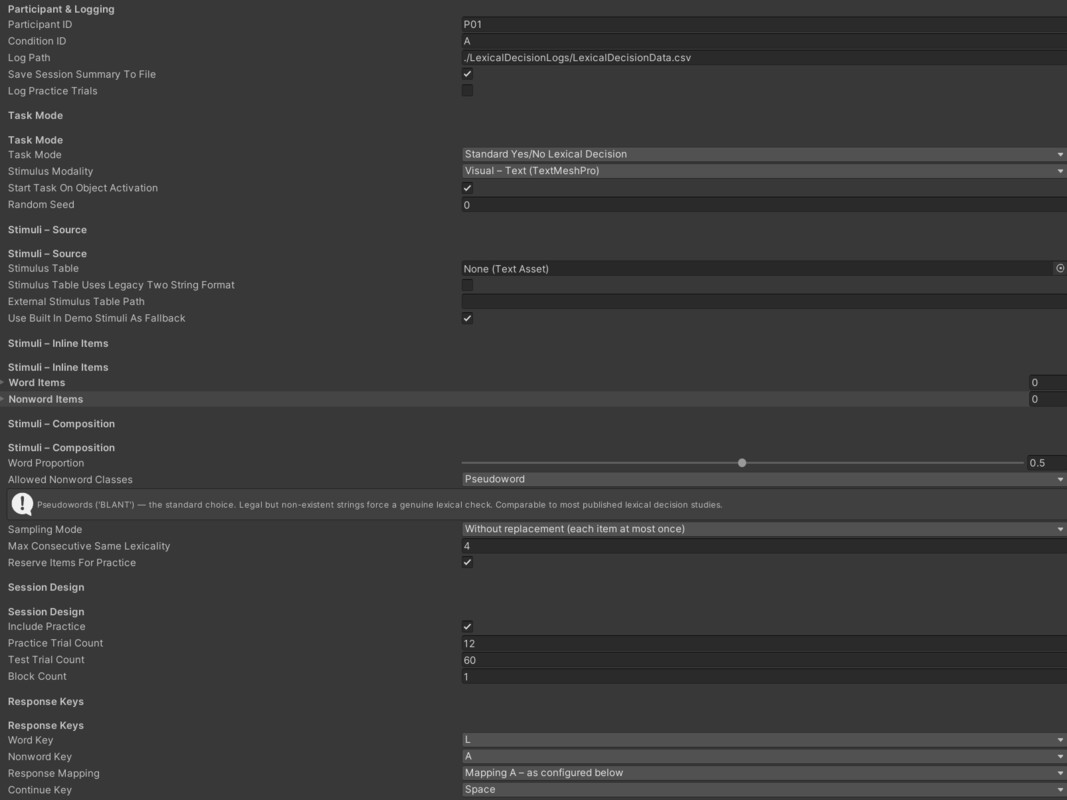Click the Test Trial Count field
The image size is (1067, 800).
(x=764, y=660)
